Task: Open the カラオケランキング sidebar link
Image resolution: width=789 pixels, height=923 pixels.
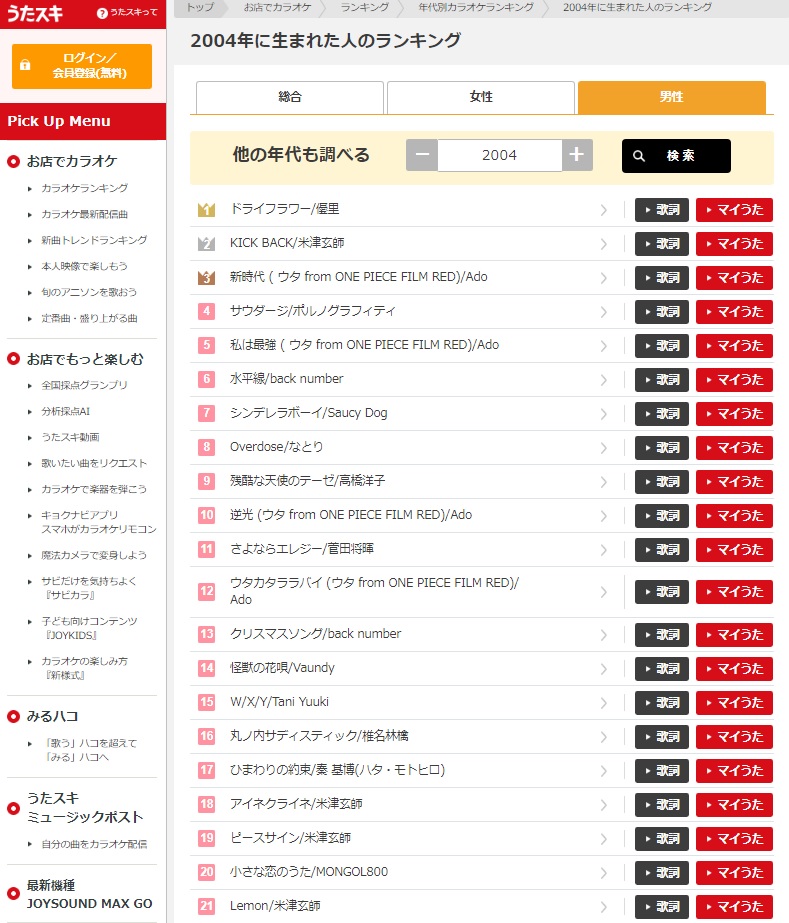Action: [x=84, y=188]
